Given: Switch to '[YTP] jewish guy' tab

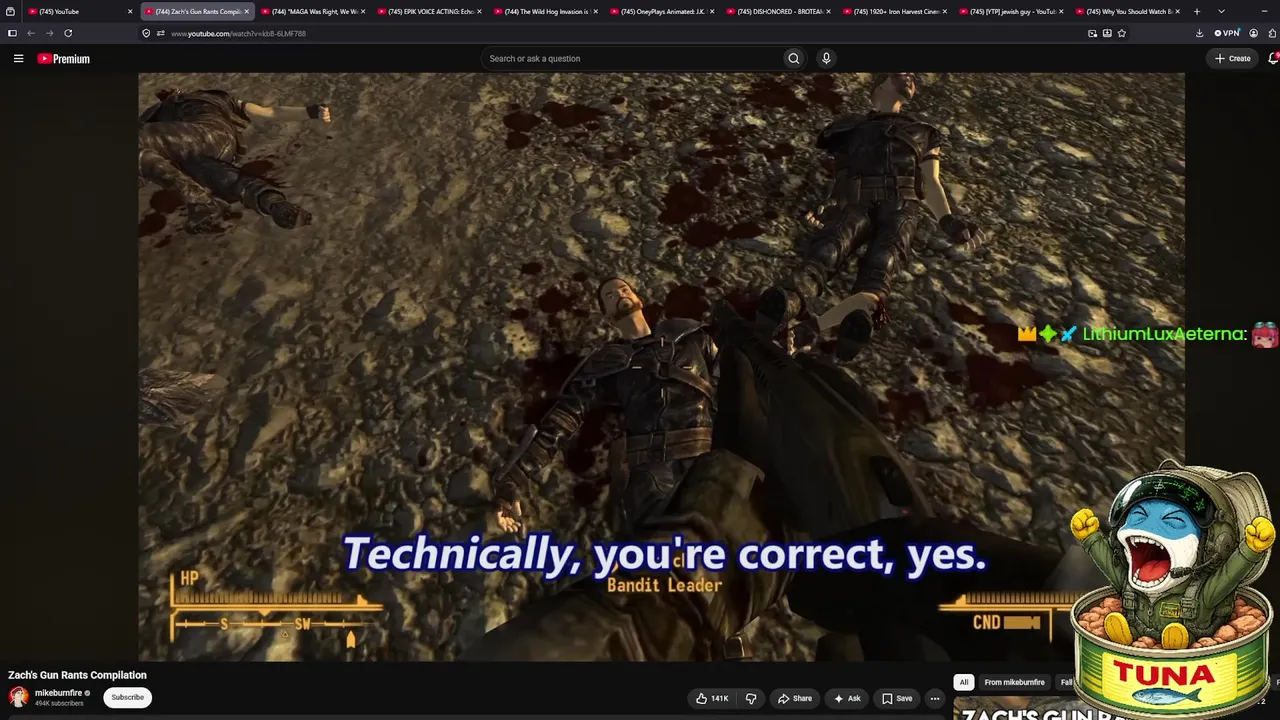Looking at the screenshot, I should [1012, 12].
